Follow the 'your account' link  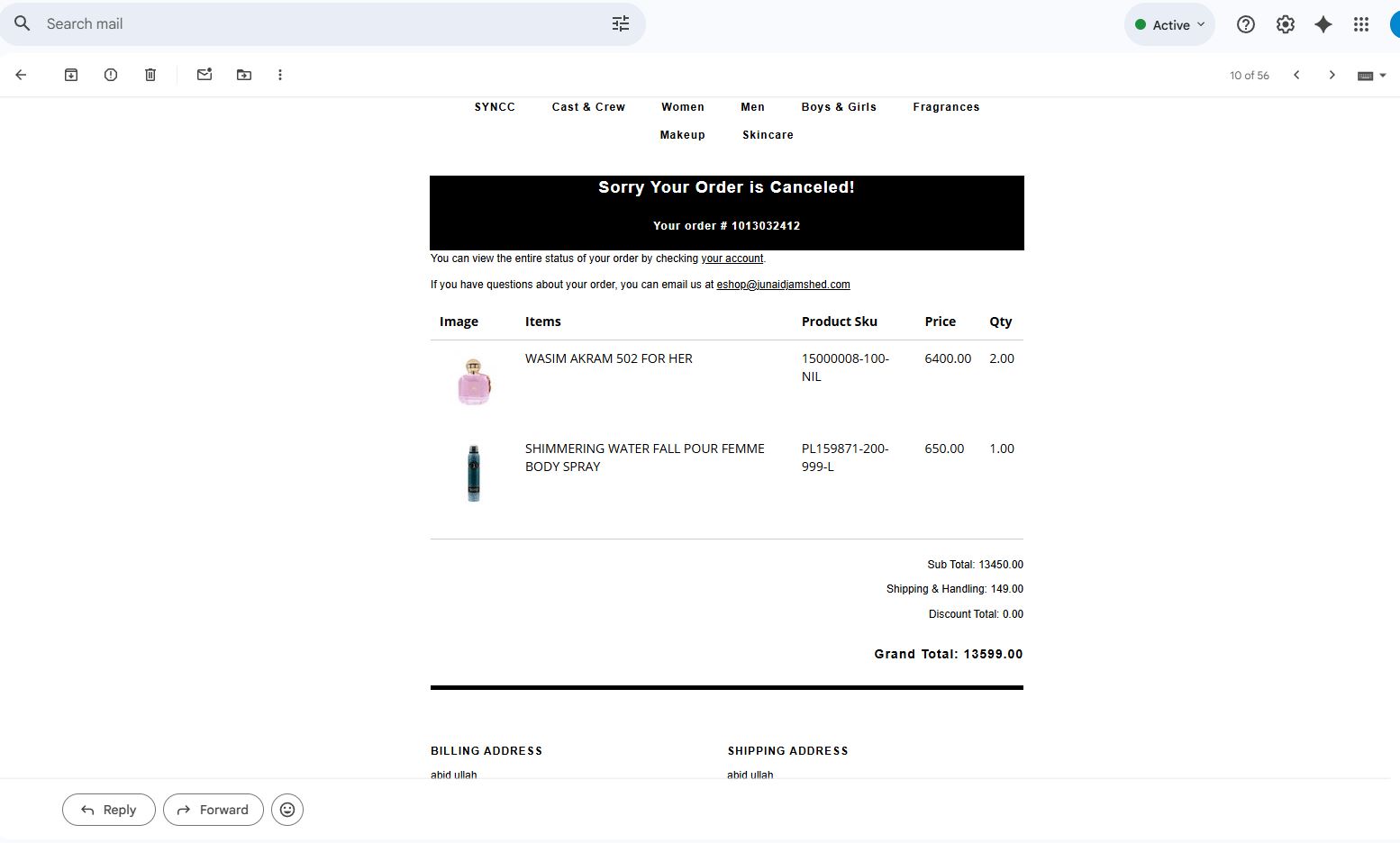(732, 258)
